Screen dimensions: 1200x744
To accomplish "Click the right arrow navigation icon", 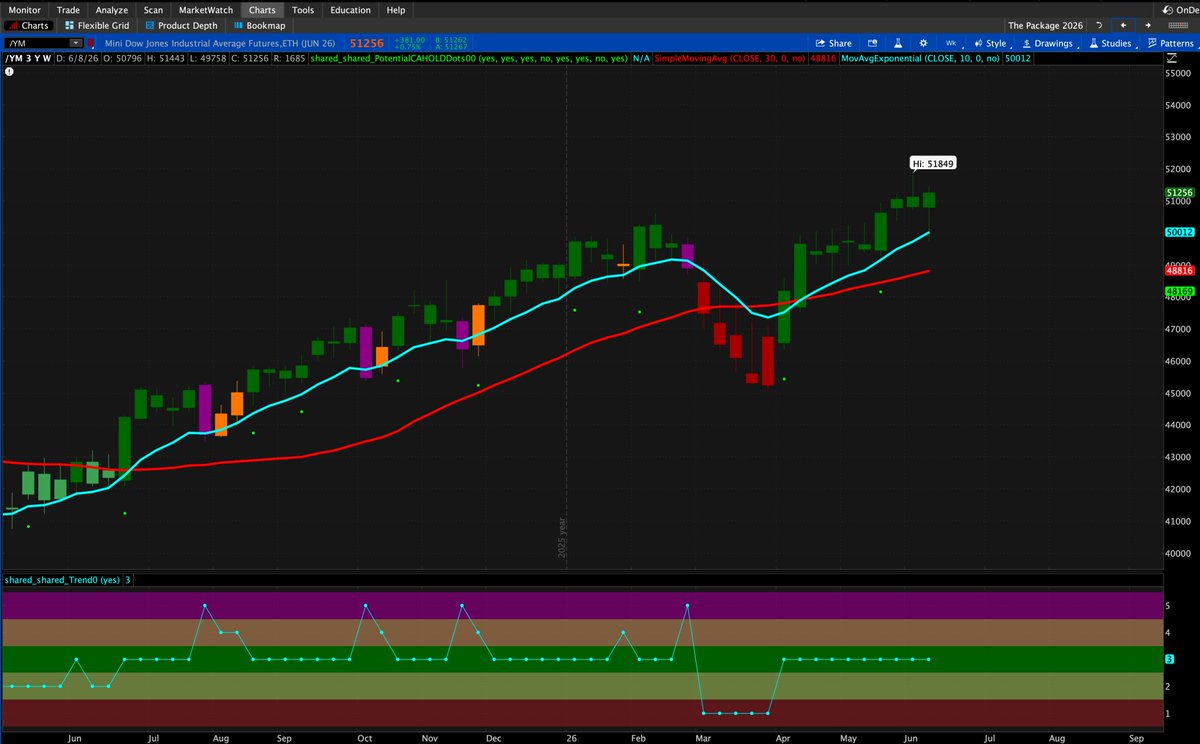I will click(1146, 26).
